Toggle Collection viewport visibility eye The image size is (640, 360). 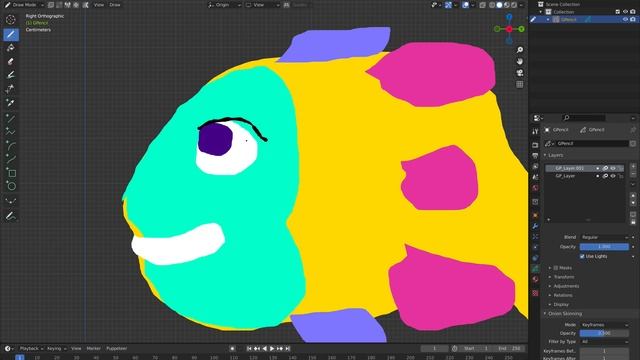(625, 12)
